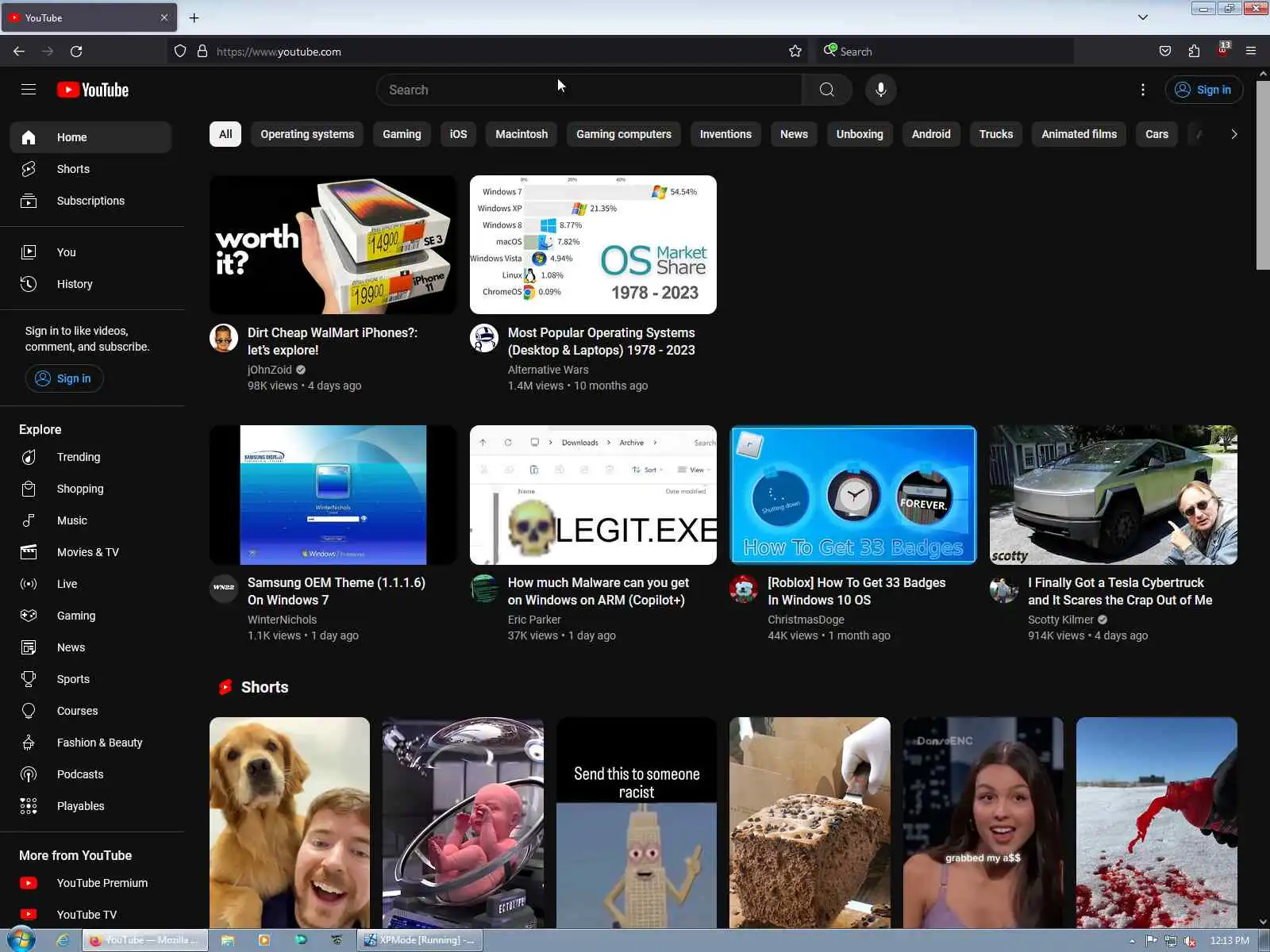
Task: Open the jOhnZoid channel link
Action: [270, 370]
